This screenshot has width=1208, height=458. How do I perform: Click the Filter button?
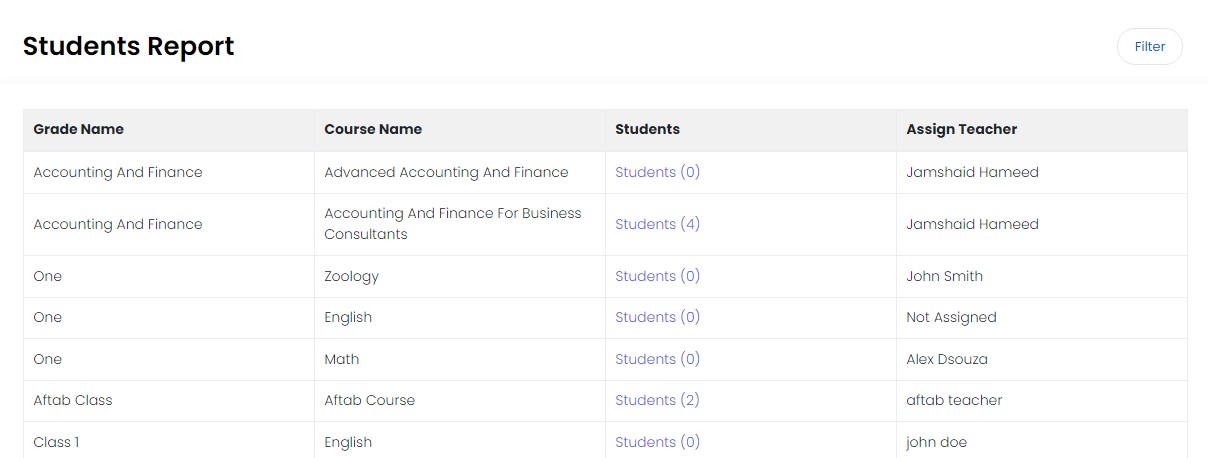tap(1149, 47)
